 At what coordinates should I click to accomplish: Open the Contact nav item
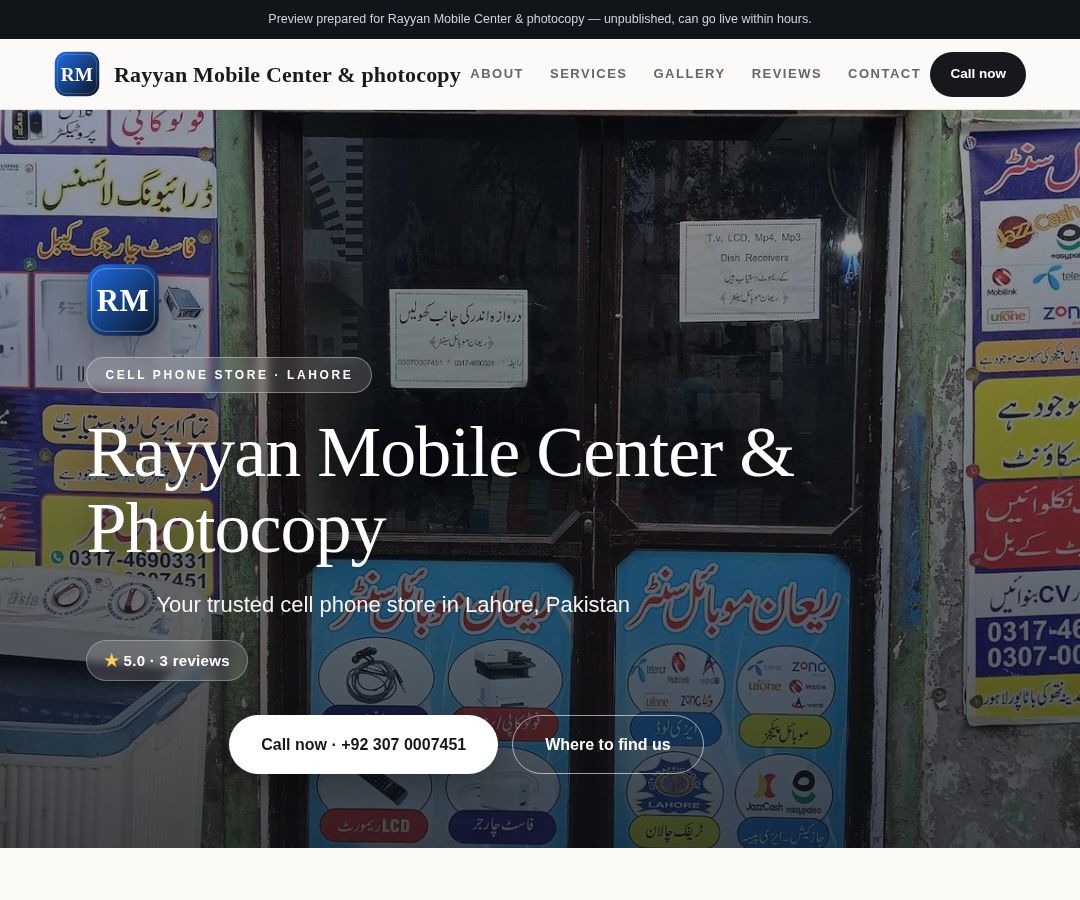(x=884, y=74)
